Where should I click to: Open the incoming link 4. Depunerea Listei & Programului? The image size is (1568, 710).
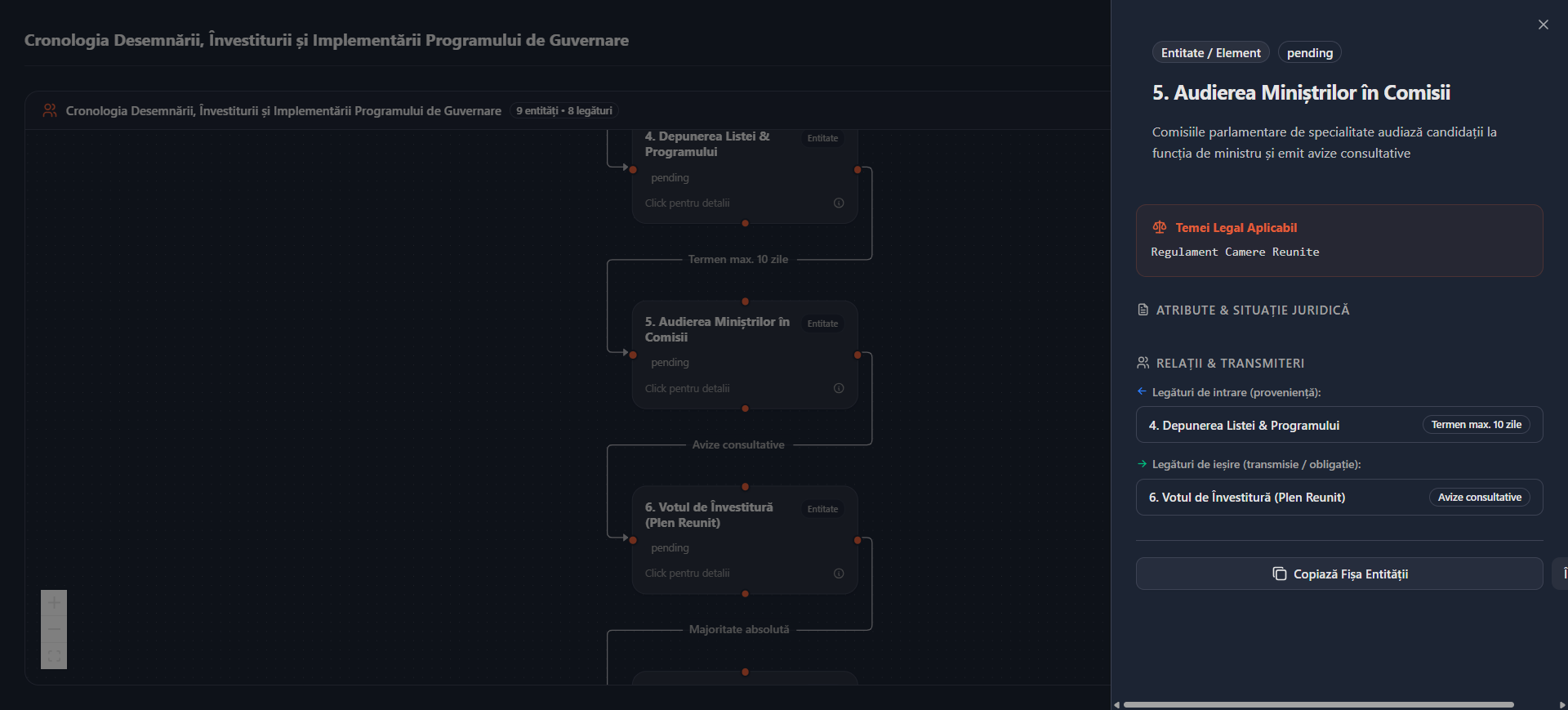point(1339,425)
